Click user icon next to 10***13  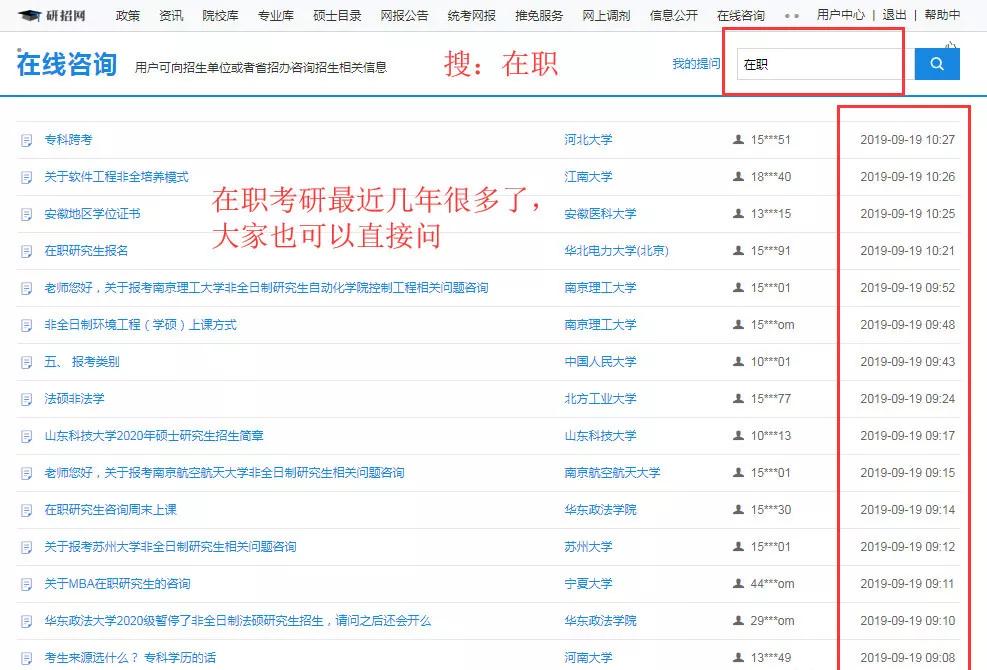[738, 435]
